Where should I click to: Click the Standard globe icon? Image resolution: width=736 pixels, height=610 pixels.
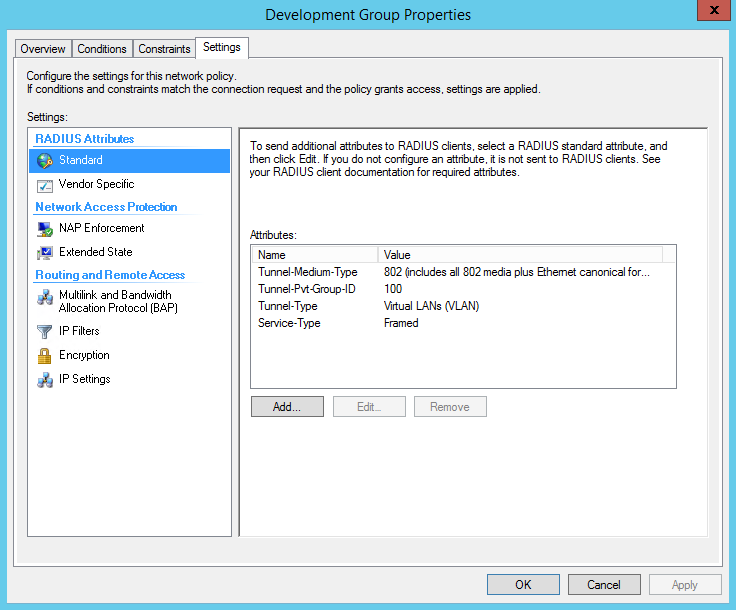45,160
